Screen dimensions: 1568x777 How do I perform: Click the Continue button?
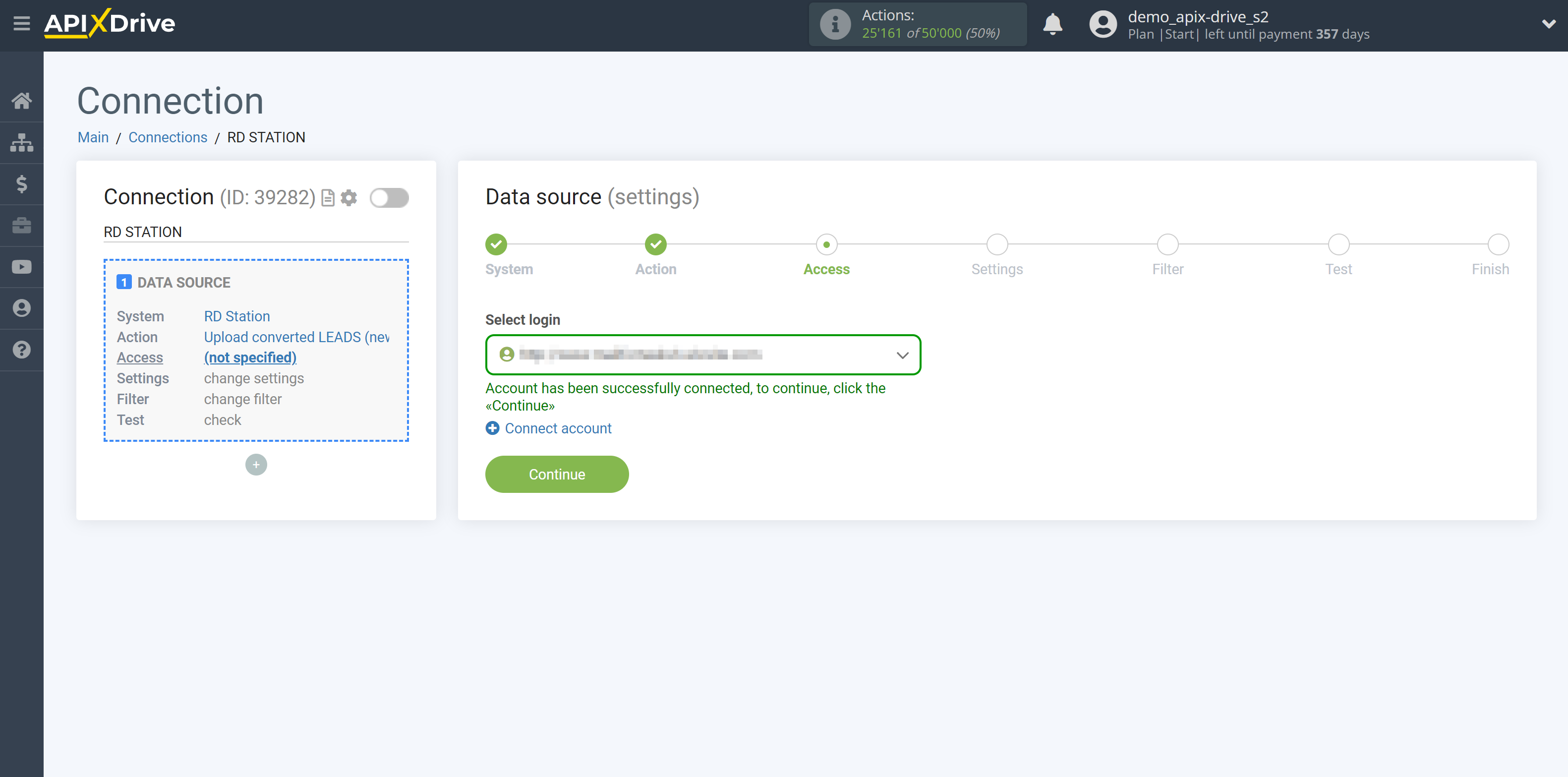557,474
